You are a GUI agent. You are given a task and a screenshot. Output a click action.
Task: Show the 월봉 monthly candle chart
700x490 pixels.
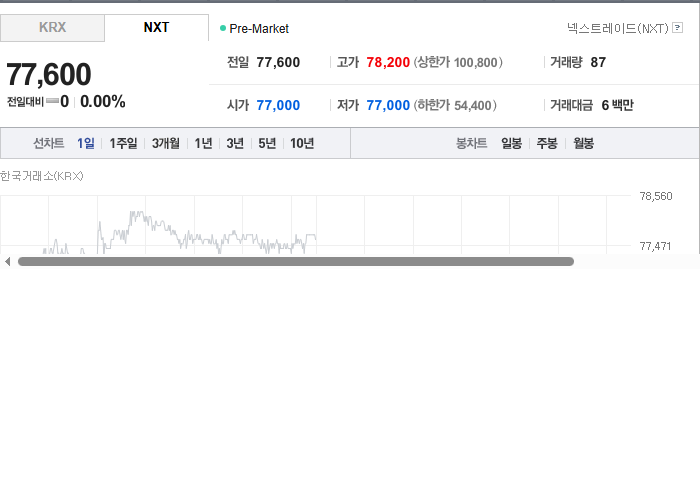pyautogui.click(x=583, y=143)
